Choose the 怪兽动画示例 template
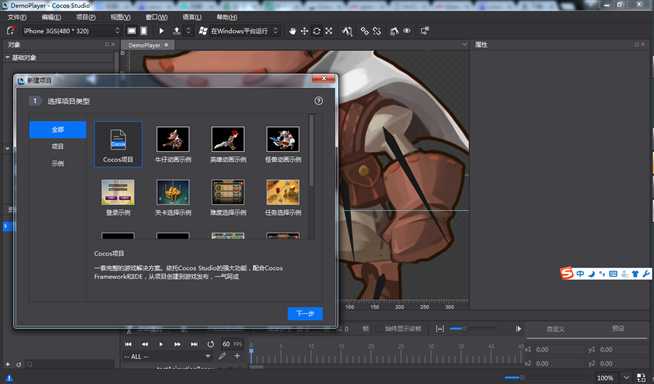 [283, 144]
